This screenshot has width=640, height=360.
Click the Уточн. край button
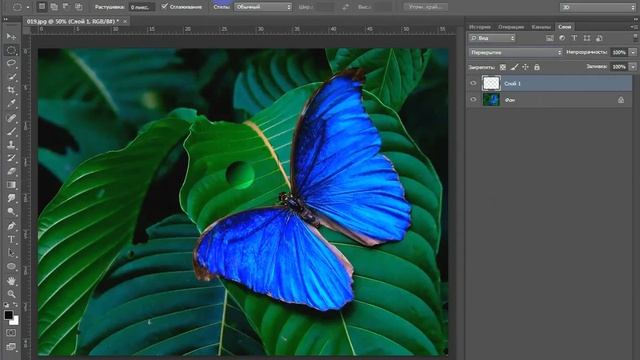point(426,7)
